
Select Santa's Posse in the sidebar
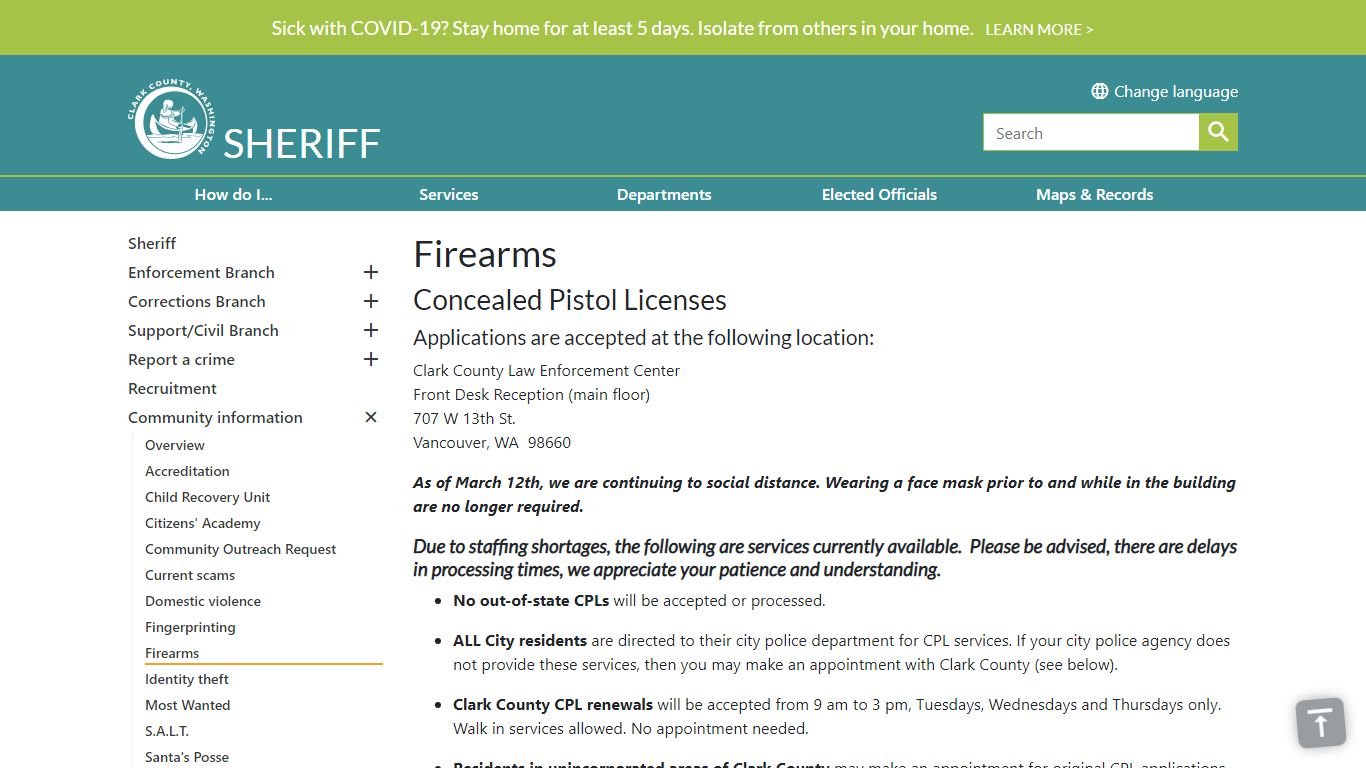tap(187, 757)
